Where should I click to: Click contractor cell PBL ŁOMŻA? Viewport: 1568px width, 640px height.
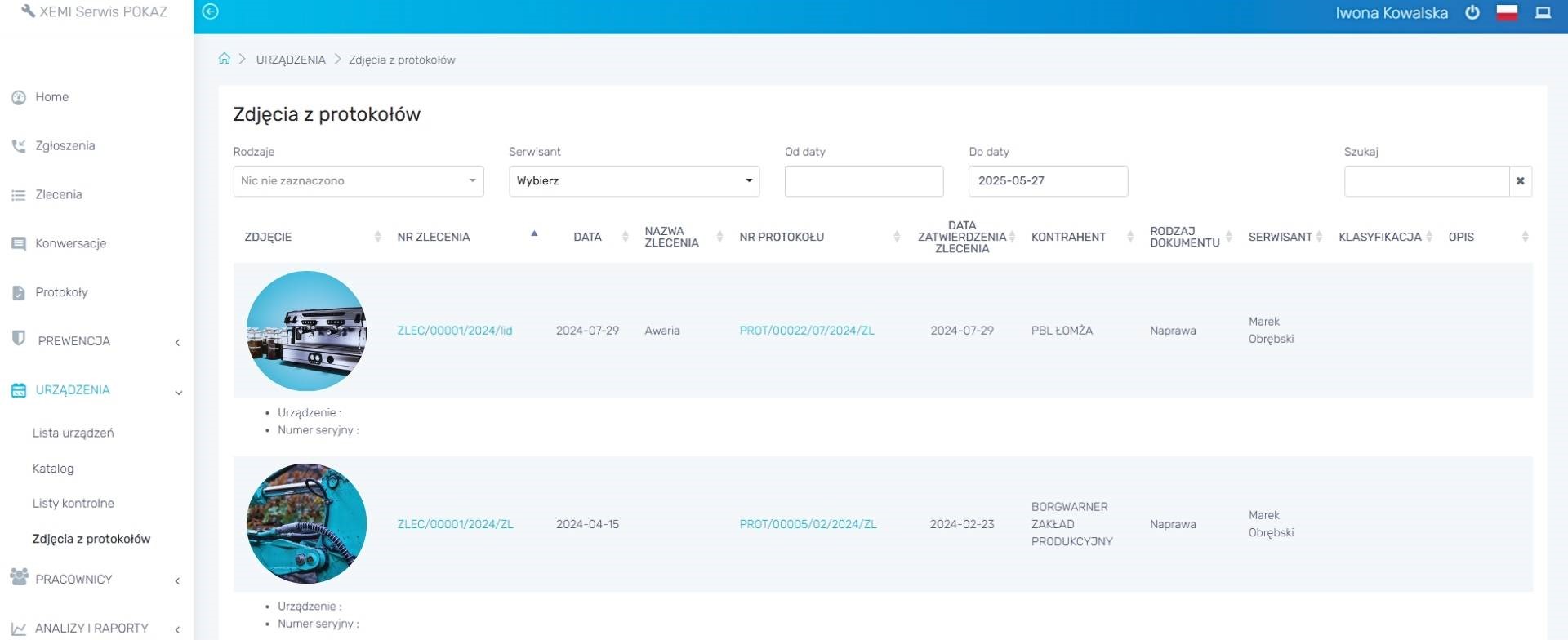point(1062,331)
